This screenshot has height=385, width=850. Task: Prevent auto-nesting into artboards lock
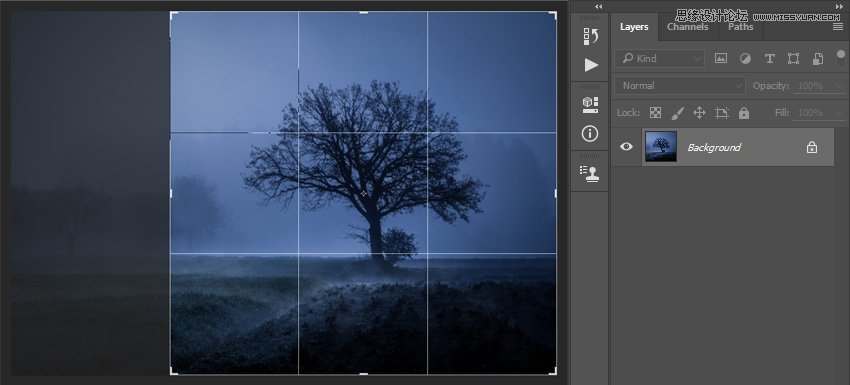coord(722,113)
